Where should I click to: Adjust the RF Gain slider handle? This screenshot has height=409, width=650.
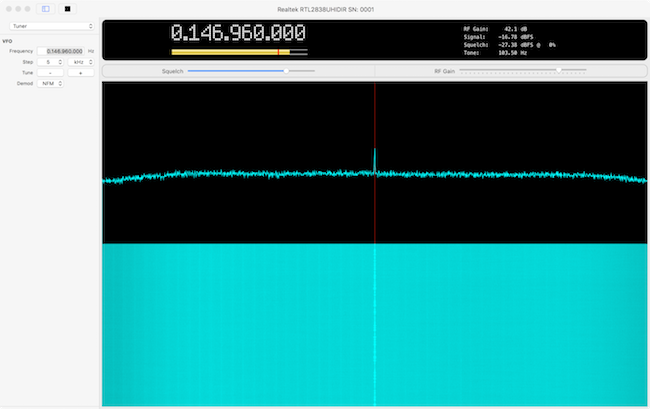click(x=559, y=70)
